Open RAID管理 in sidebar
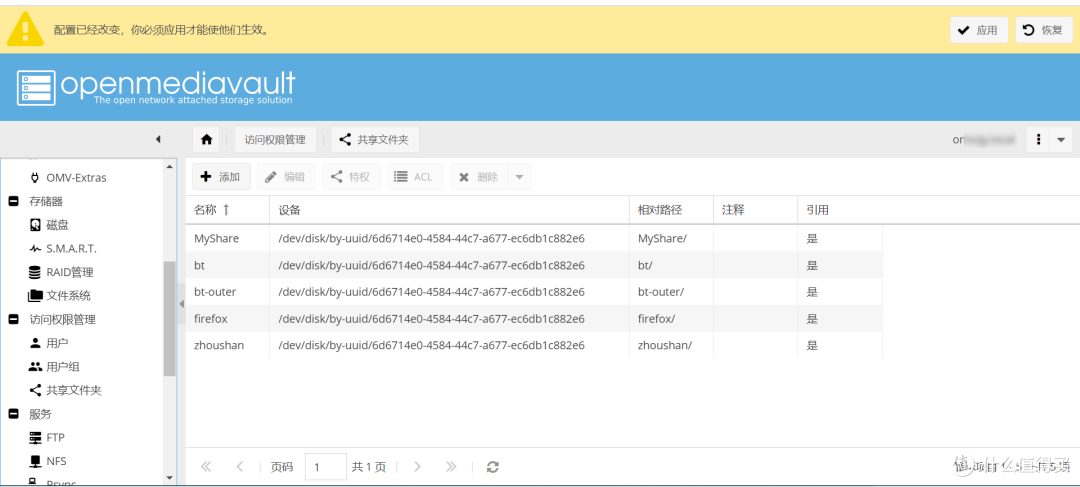Image resolution: width=1080 pixels, height=487 pixels. pyautogui.click(x=70, y=272)
